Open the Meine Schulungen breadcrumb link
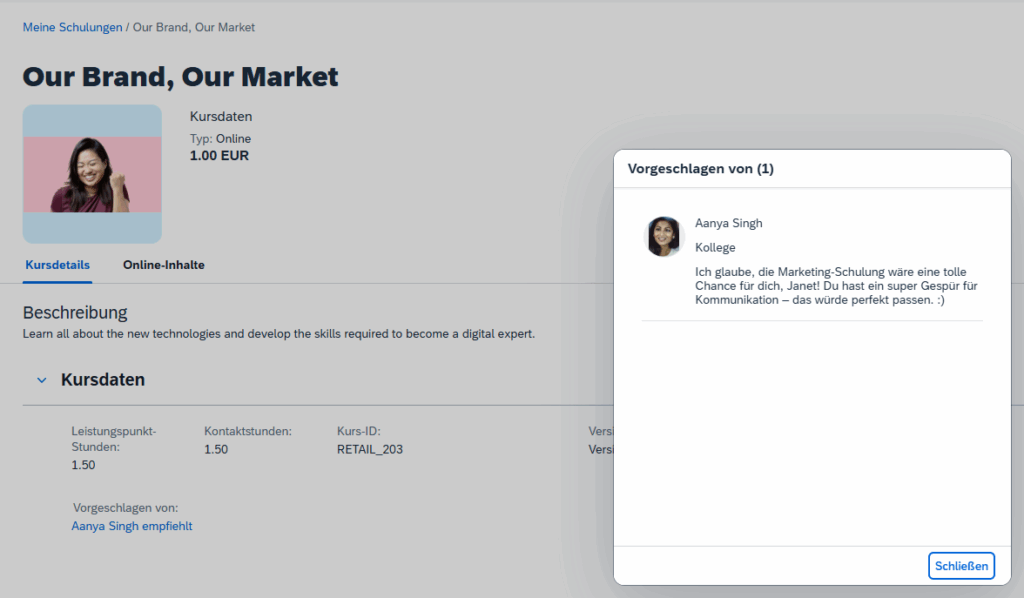Screen dimensions: 1024x598 click(71, 27)
